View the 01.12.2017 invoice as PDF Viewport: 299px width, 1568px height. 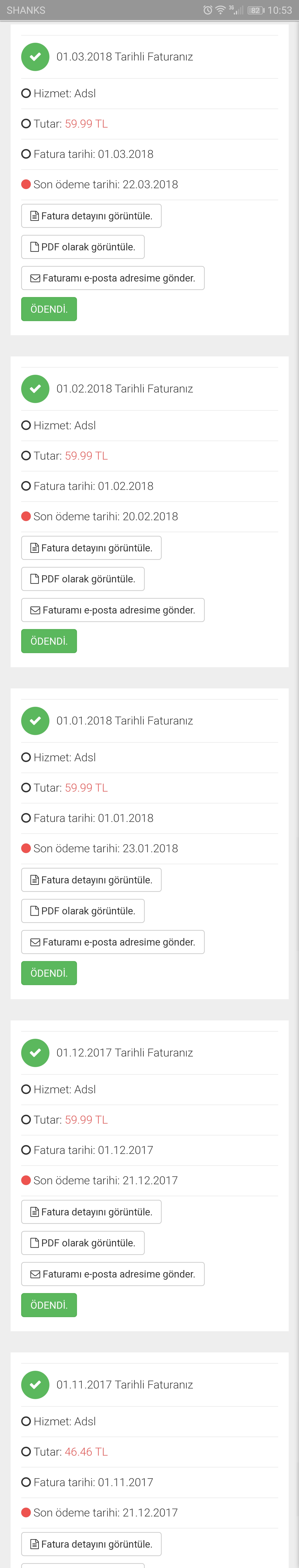(83, 1243)
